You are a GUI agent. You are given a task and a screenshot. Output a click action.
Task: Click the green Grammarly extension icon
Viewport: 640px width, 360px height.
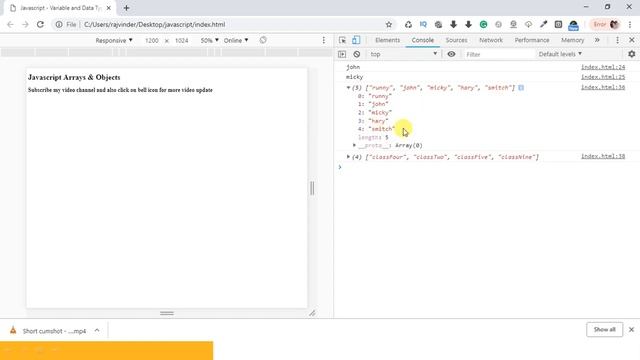483,24
